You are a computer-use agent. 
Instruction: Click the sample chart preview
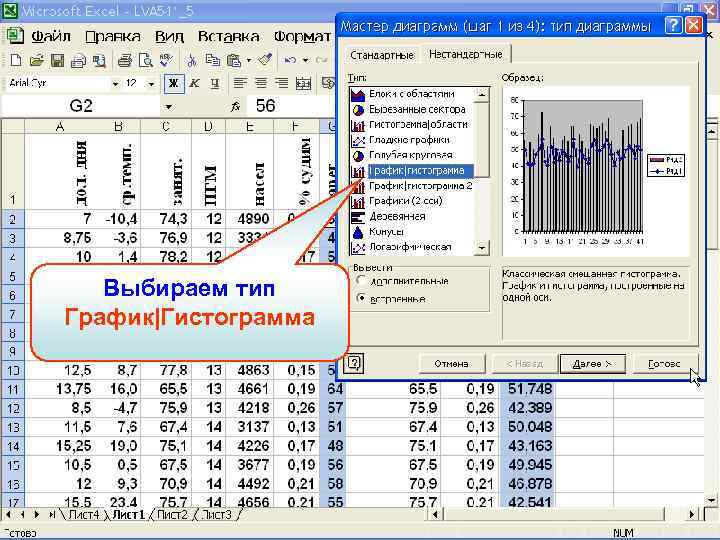tap(596, 171)
